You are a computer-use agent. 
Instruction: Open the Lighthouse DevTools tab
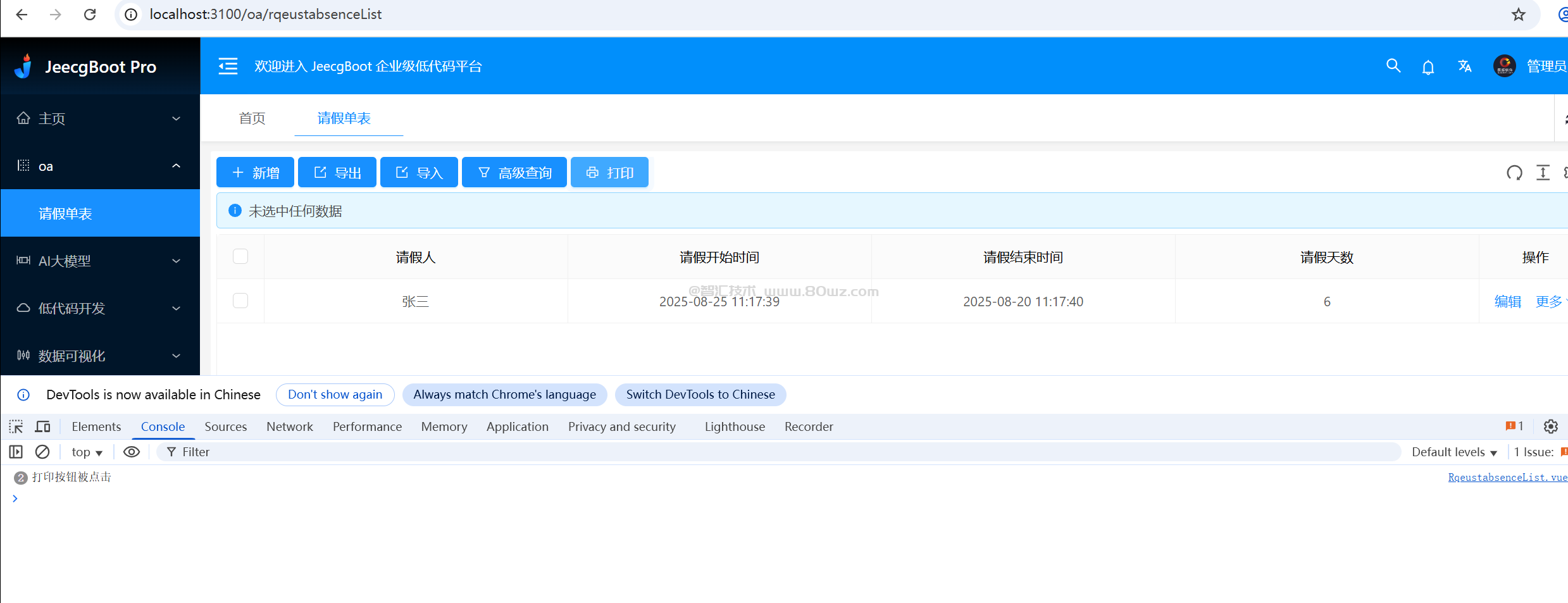pos(735,426)
